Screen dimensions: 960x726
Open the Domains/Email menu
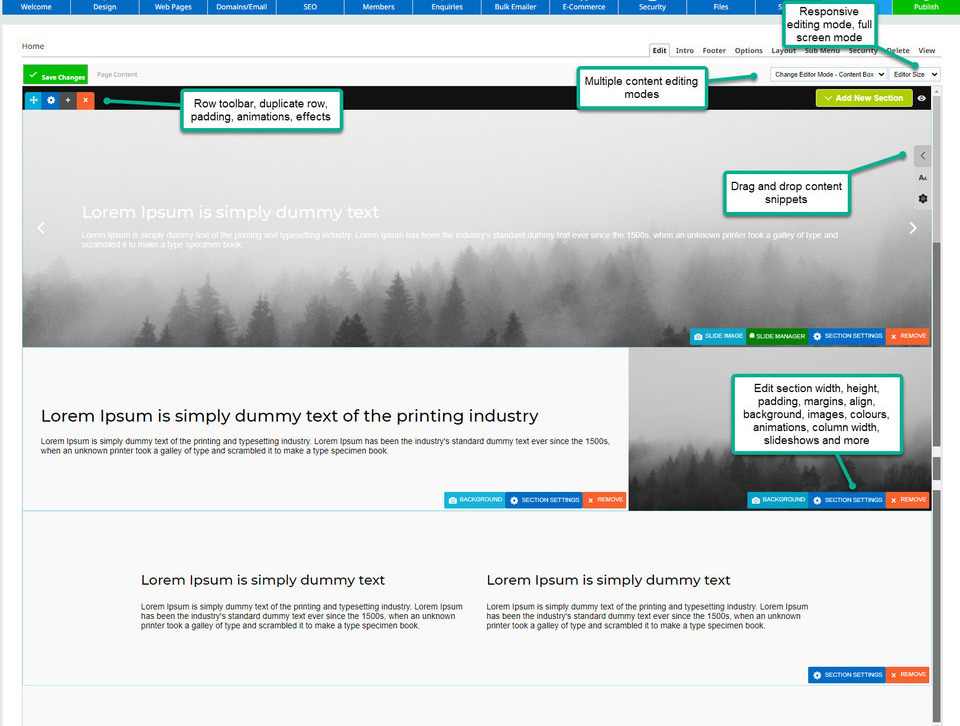click(x=242, y=7)
